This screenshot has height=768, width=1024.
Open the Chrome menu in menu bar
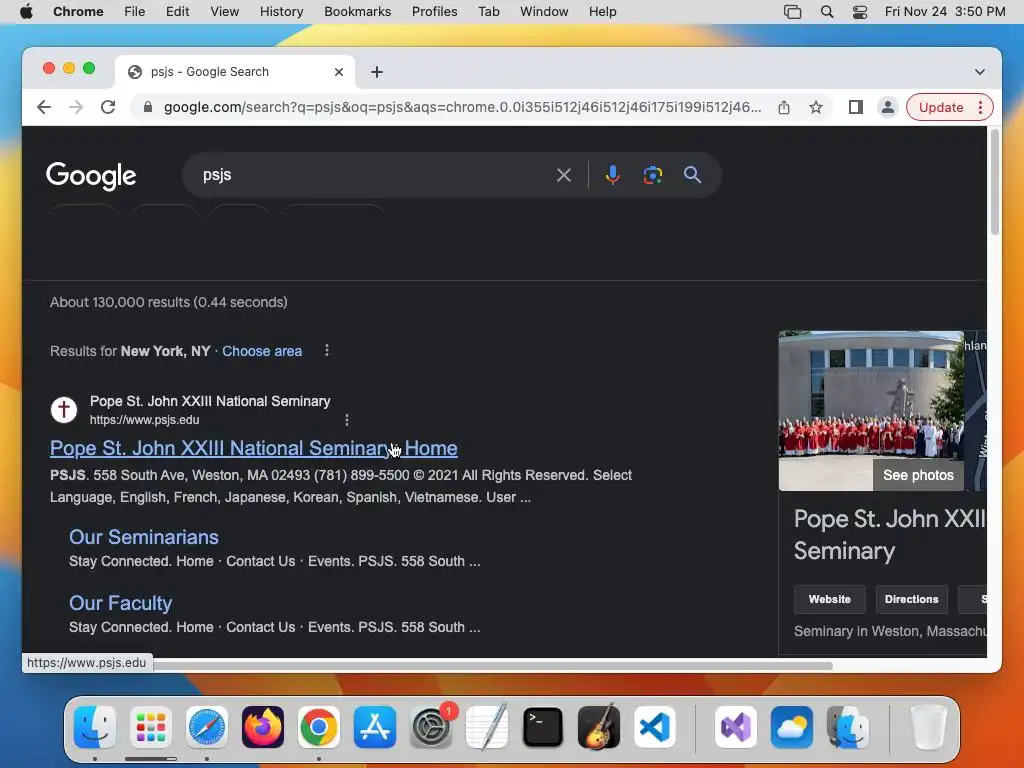click(x=78, y=12)
